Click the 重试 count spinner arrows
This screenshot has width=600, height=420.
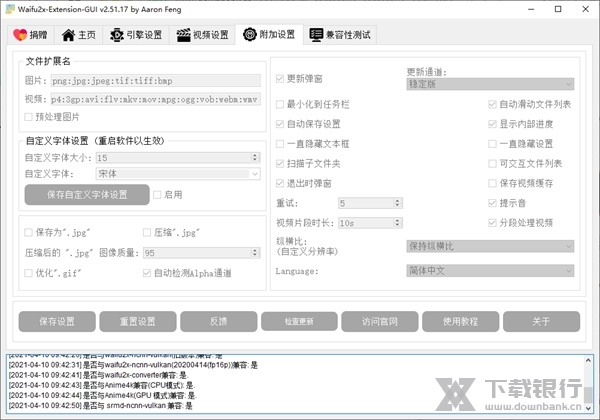pos(397,203)
